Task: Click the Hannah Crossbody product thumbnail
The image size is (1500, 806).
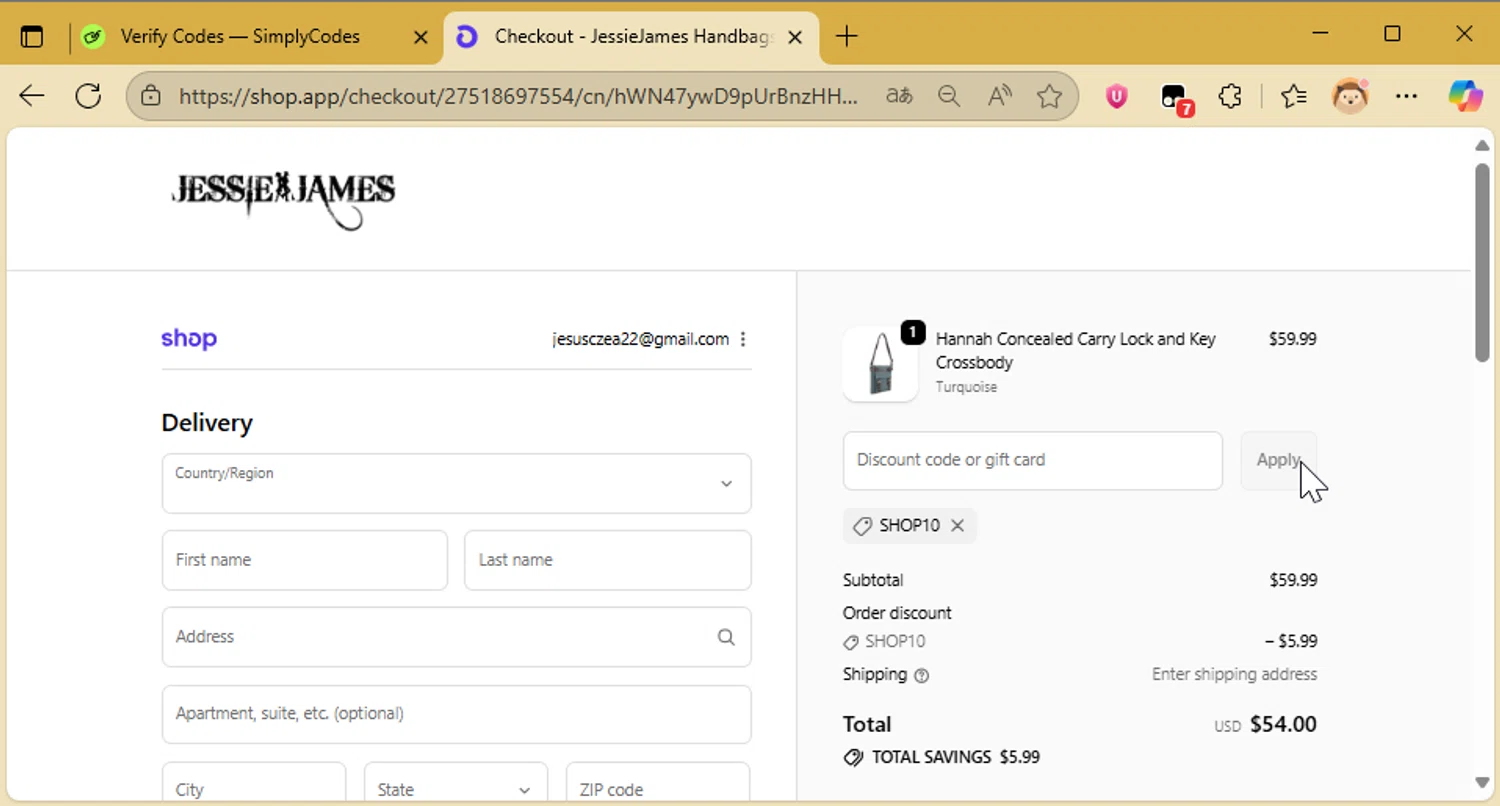Action: tap(881, 364)
